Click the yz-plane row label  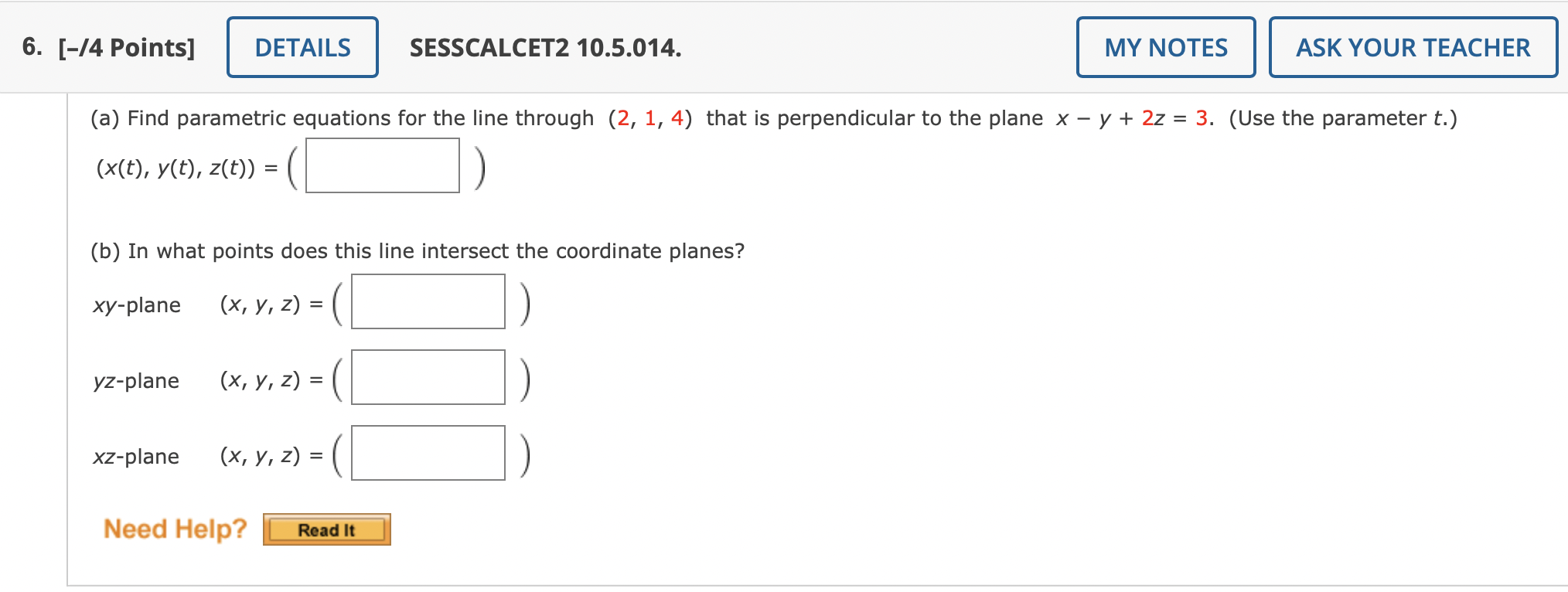136,380
